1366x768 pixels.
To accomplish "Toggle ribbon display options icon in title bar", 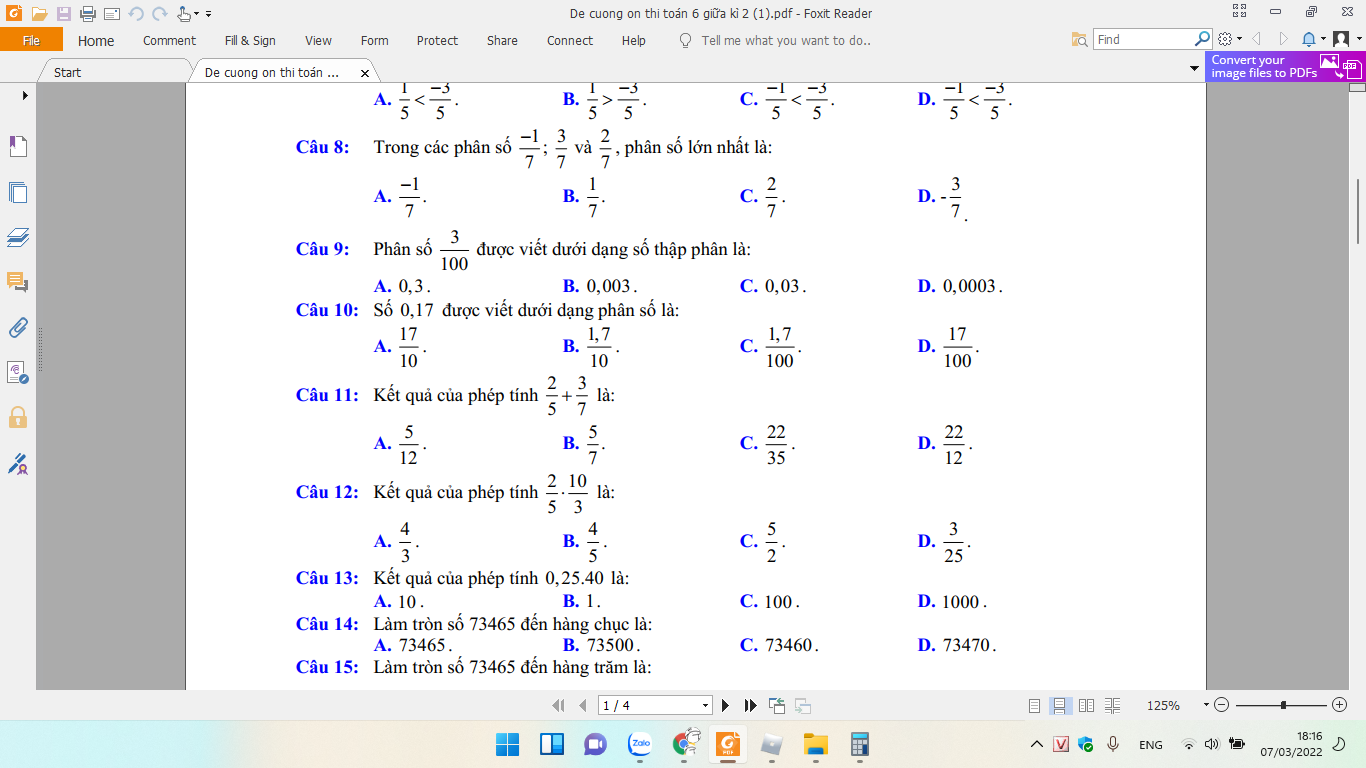I will coord(1240,12).
